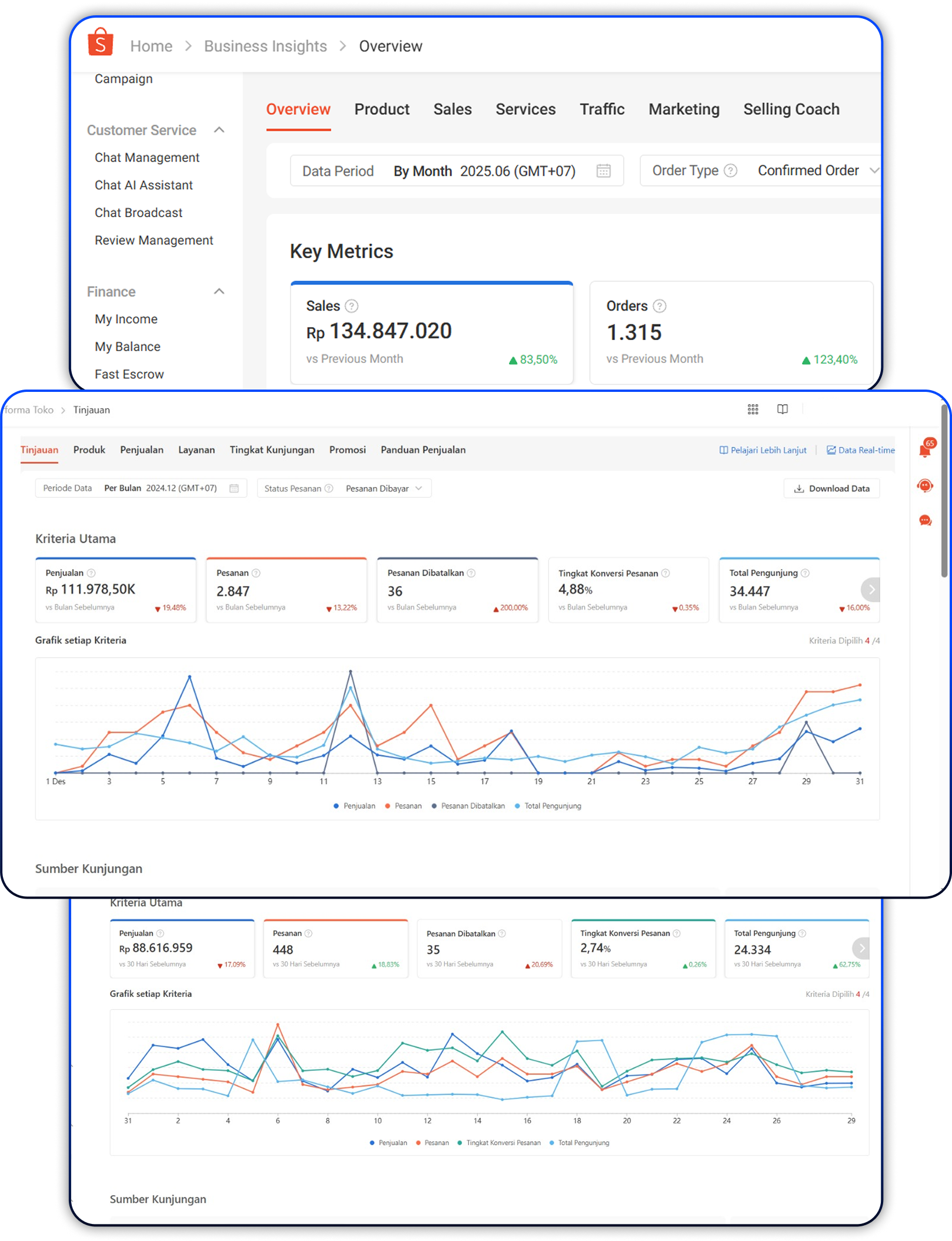Open the book guide icon

pyautogui.click(x=782, y=410)
